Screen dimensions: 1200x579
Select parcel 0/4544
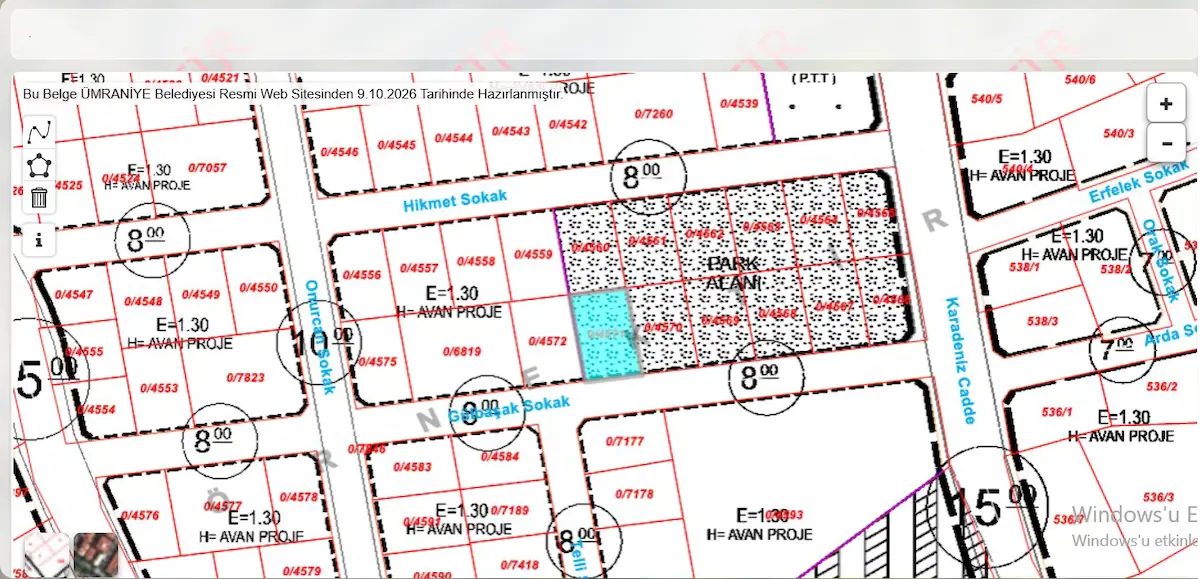[x=454, y=138]
